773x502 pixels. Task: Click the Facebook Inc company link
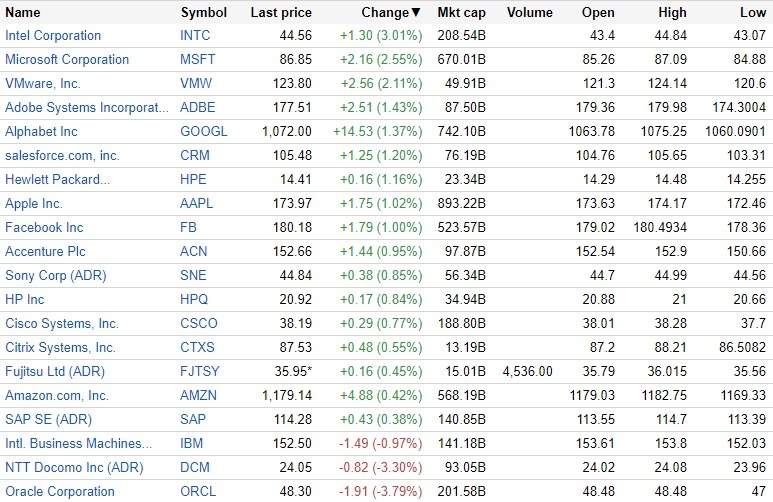44,228
